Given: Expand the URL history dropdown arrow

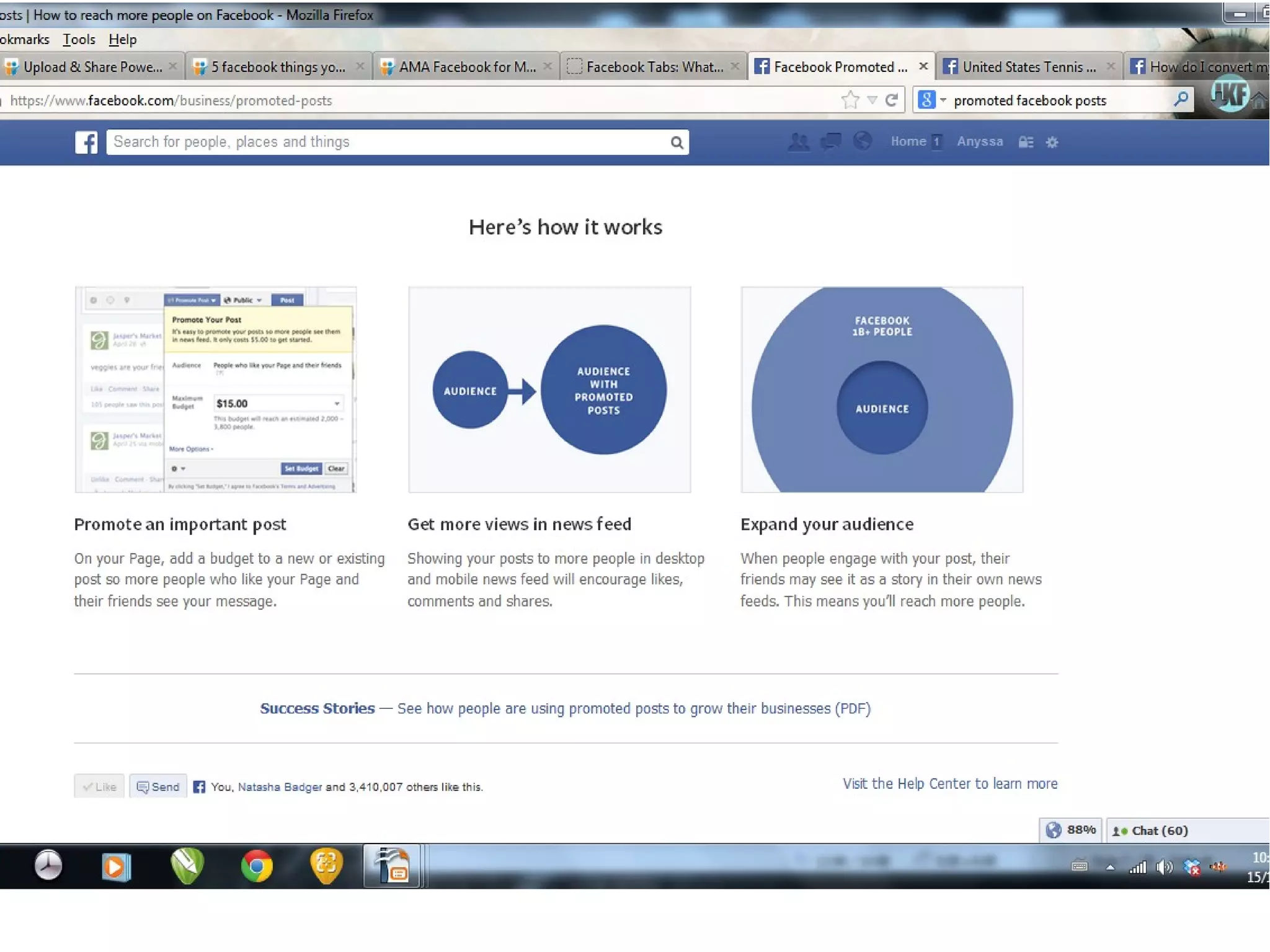Looking at the screenshot, I should (x=872, y=100).
